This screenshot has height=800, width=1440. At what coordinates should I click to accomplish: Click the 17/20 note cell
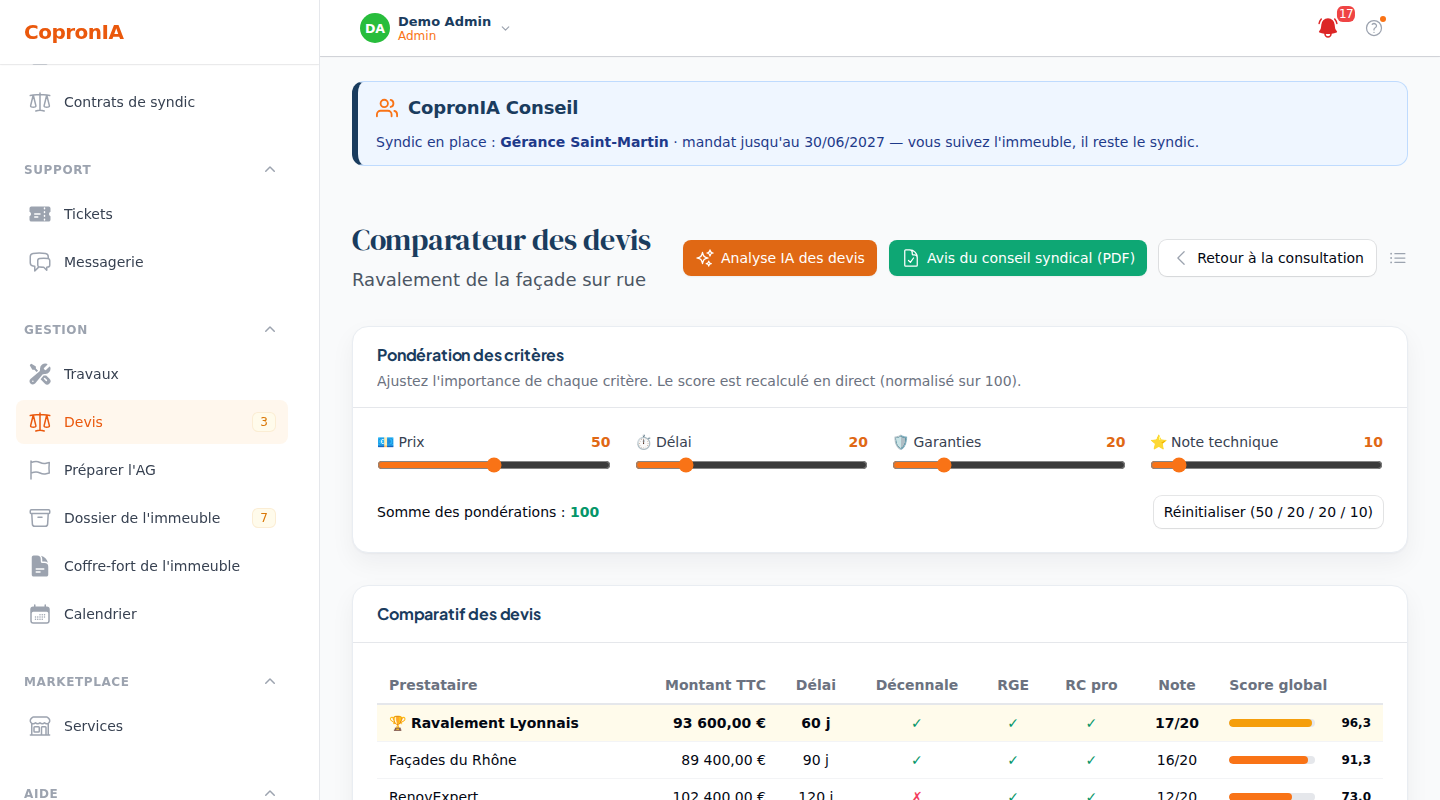(x=1177, y=723)
